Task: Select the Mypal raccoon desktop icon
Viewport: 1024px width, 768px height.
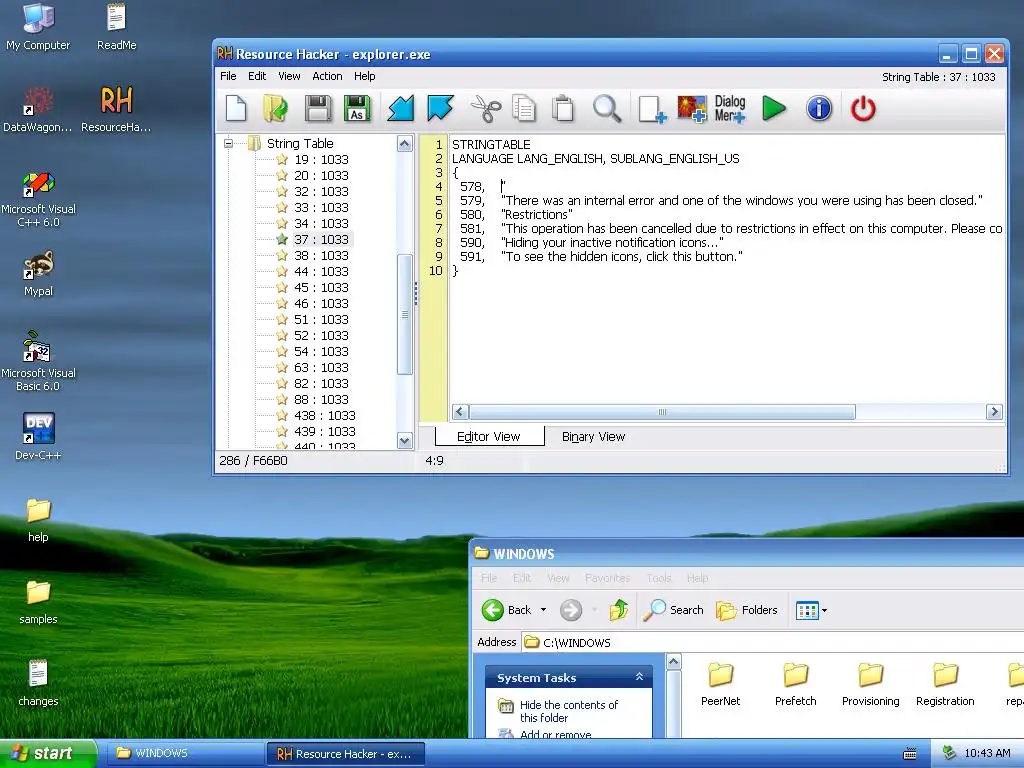Action: (x=38, y=273)
